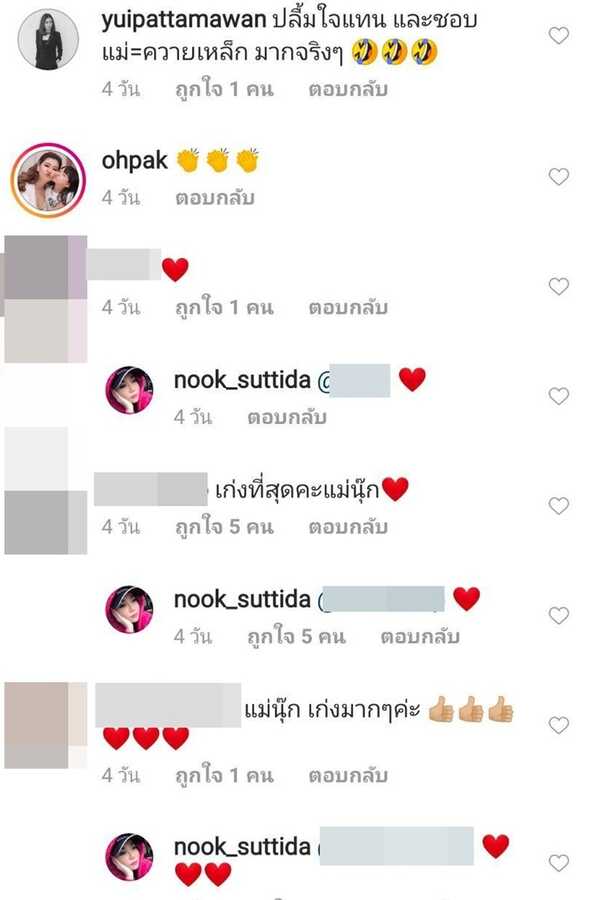View who liked yuipattamawan's comment (ถูกใจ 1 คน)
The height and width of the screenshot is (900, 600).
pyautogui.click(x=224, y=89)
